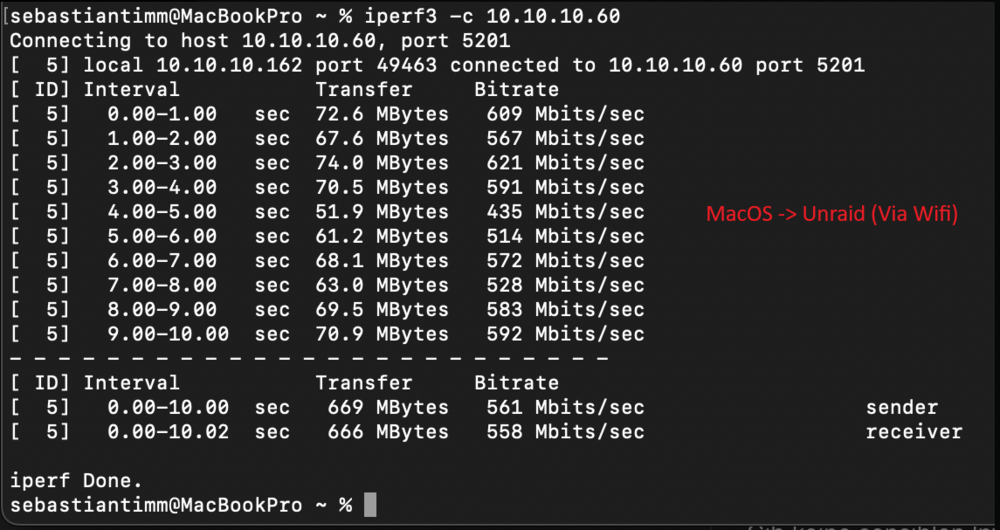
Task: Click the 'receiver' label
Action: pyautogui.click(x=914, y=432)
